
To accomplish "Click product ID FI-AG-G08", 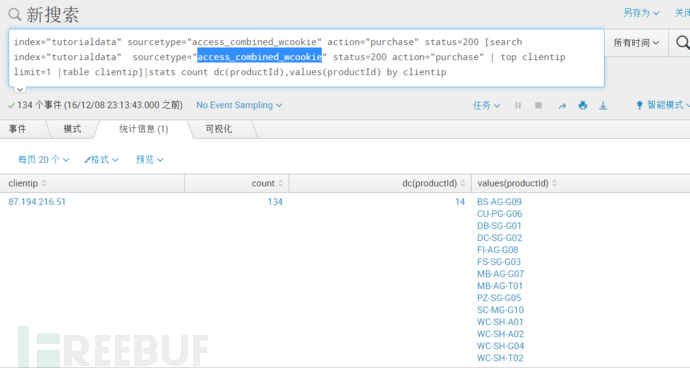I will tap(498, 250).
